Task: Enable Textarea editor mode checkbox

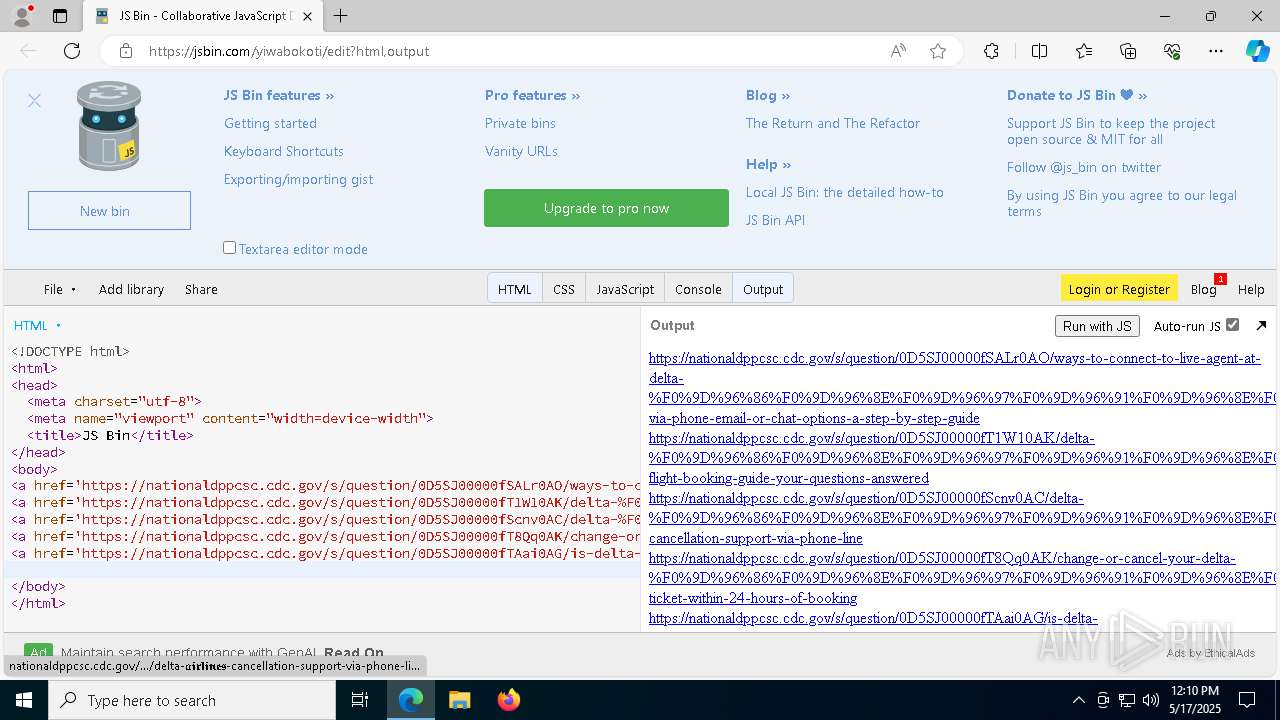Action: (229, 248)
